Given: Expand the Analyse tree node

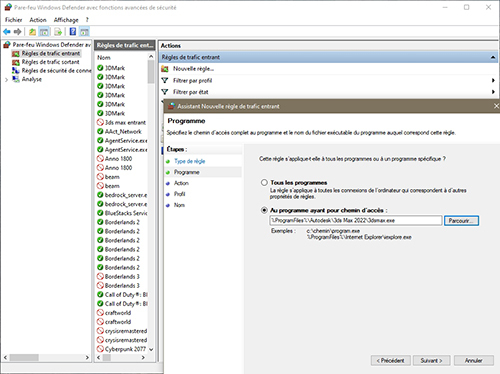Looking at the screenshot, I should (x=6, y=80).
